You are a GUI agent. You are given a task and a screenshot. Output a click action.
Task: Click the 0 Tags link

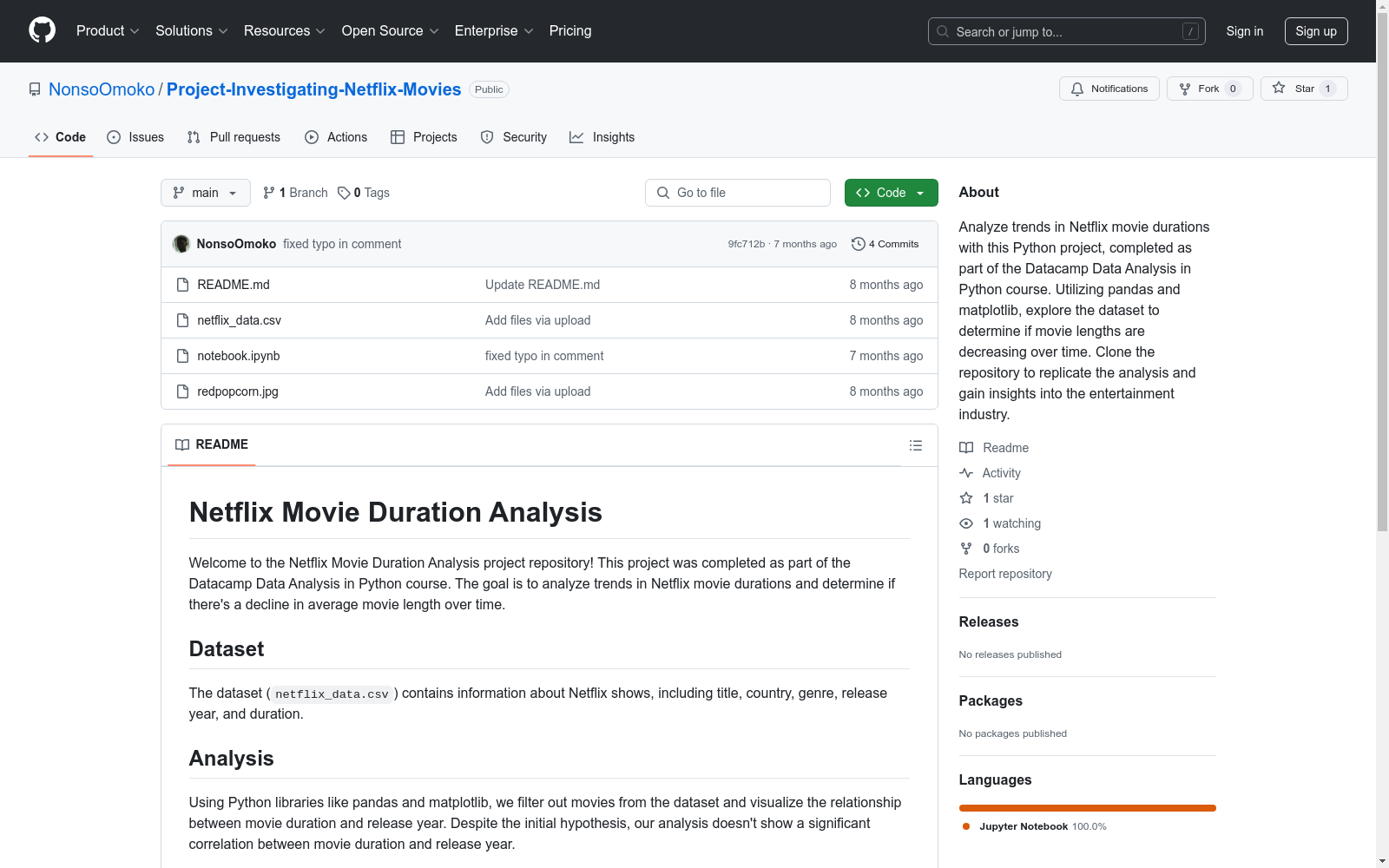[364, 193]
